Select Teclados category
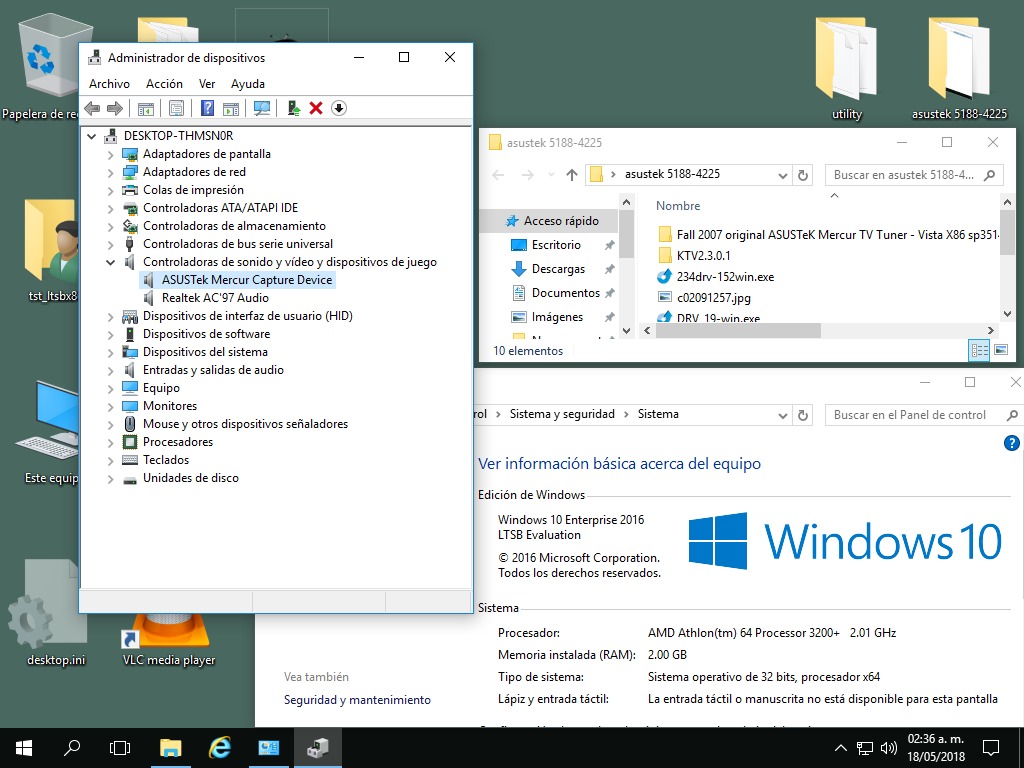The height and width of the screenshot is (768, 1024). pos(166,460)
